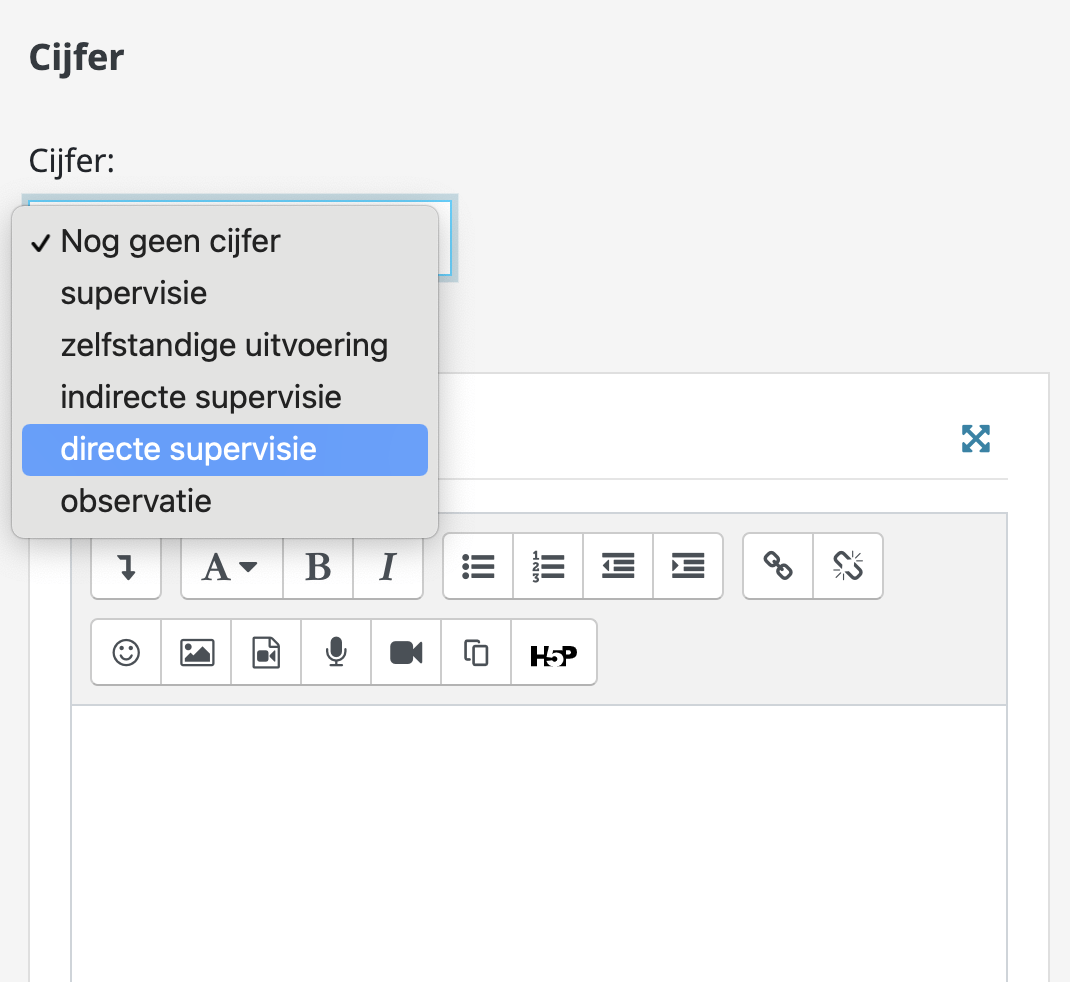Choose highlighted 'directe supervisie' option
The height and width of the screenshot is (982, 1070).
[x=225, y=450]
